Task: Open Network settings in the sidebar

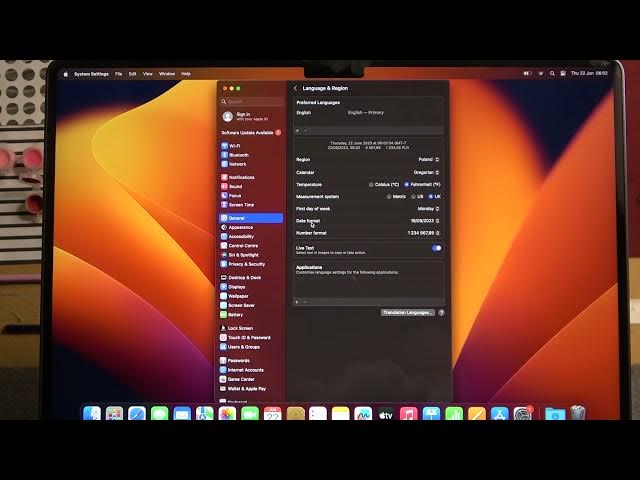Action: point(233,164)
